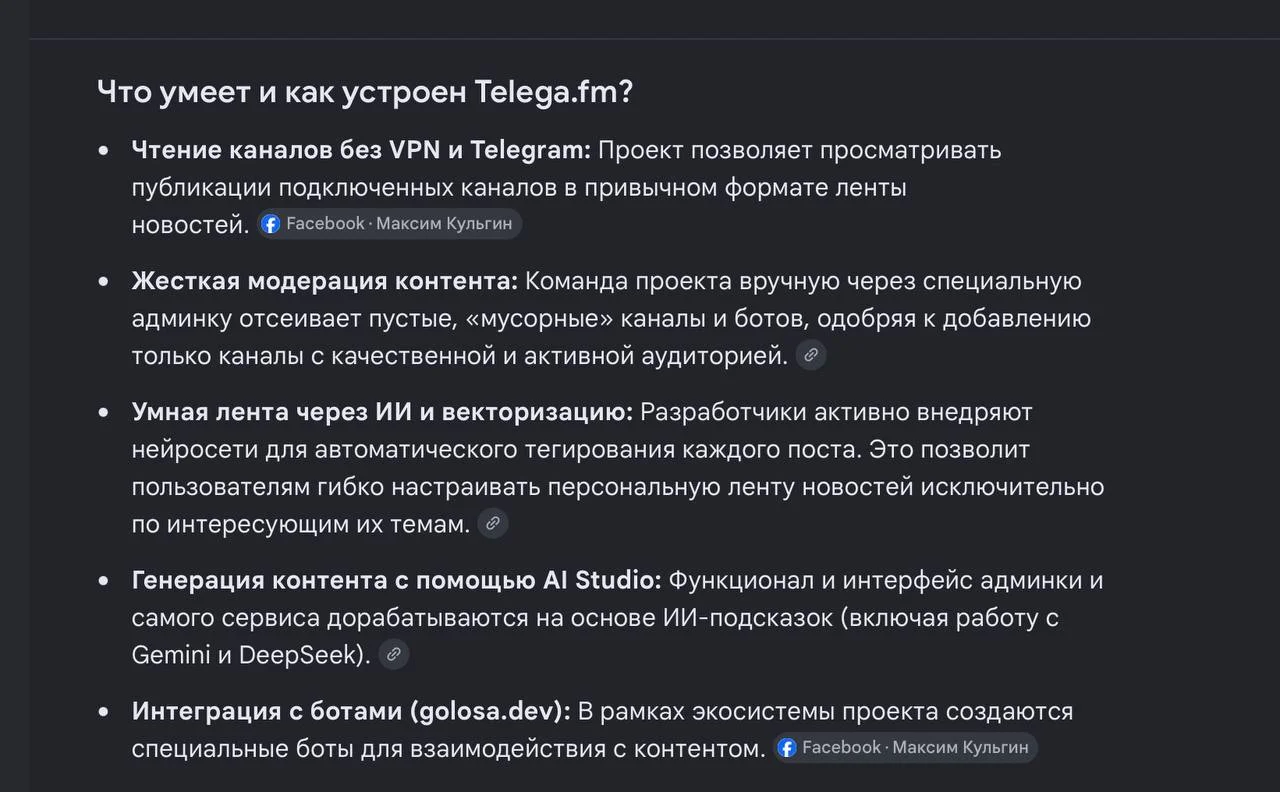Open the Максим Кульгин name in the first source chip
Image resolution: width=1280 pixels, height=792 pixels.
(444, 224)
